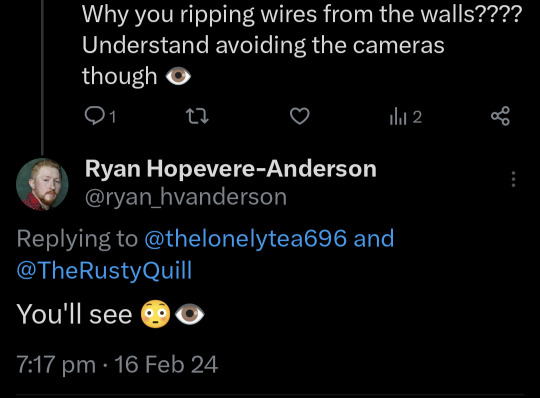Click the retweet arrows icon

pyautogui.click(x=197, y=116)
